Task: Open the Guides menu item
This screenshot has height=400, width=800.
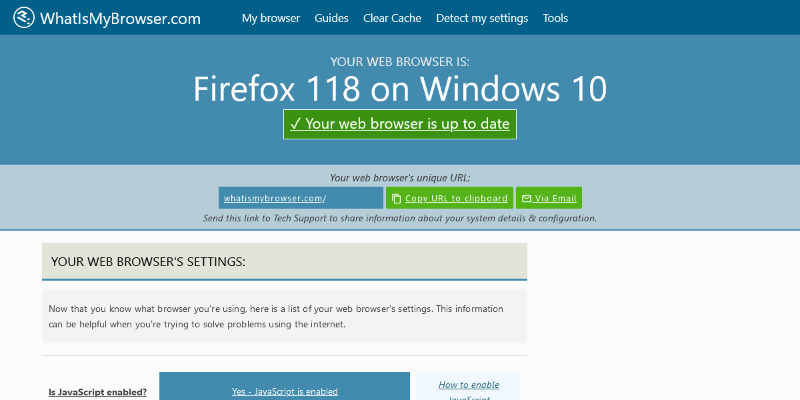Action: coord(332,18)
